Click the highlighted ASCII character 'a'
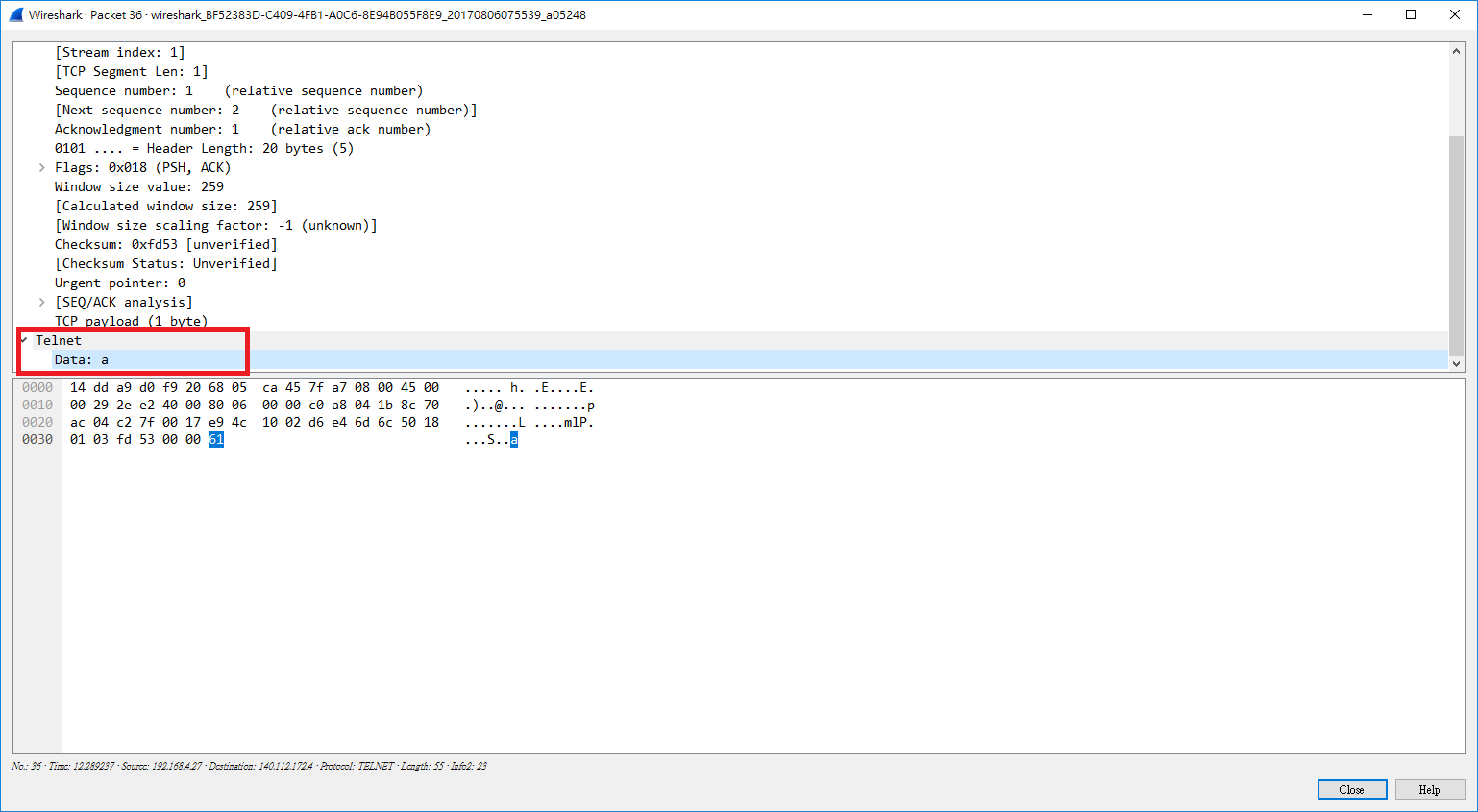 (514, 439)
